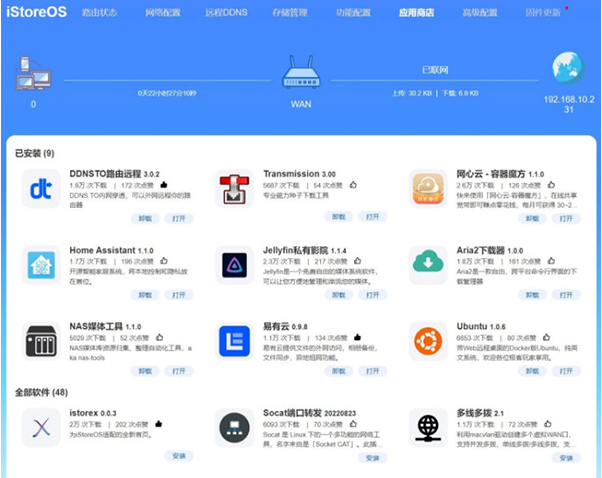Open Home Assistant app

point(179,295)
